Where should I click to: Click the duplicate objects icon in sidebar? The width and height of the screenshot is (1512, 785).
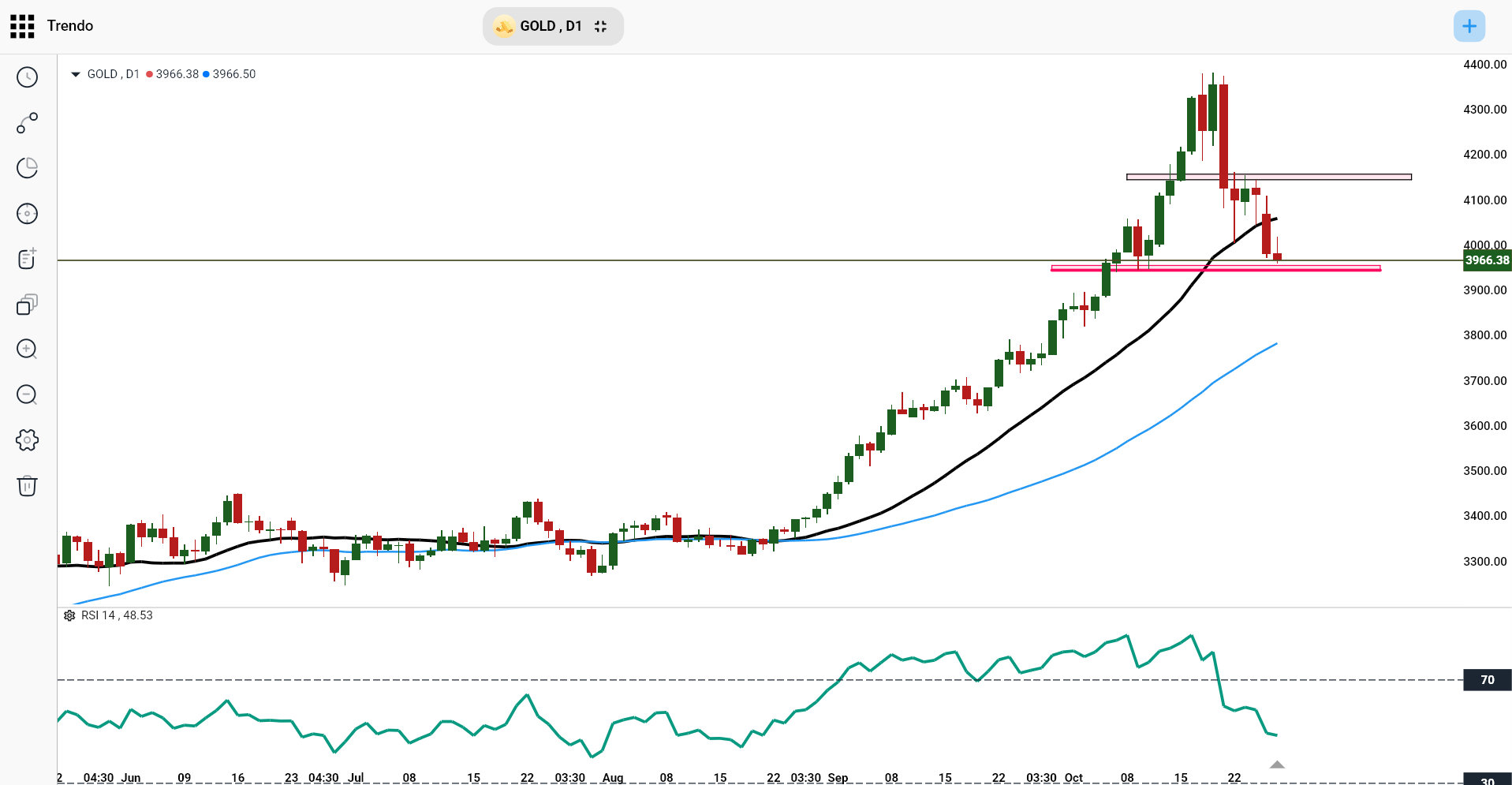click(27, 305)
